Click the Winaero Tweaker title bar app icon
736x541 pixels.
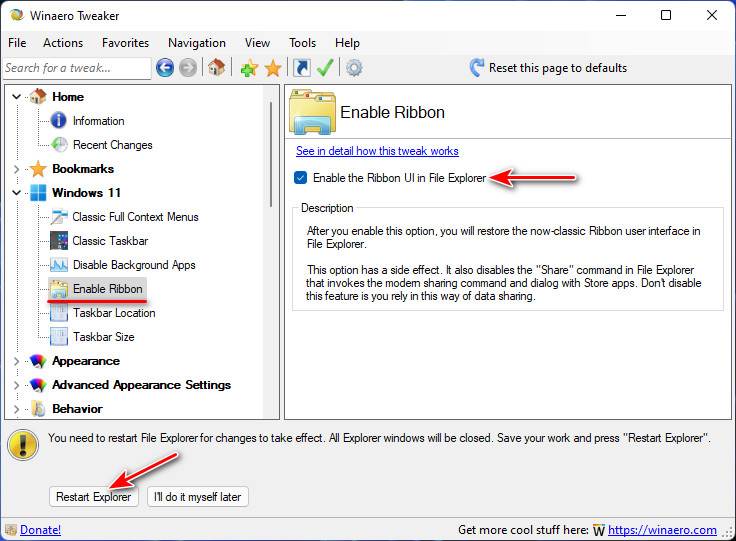(x=17, y=15)
